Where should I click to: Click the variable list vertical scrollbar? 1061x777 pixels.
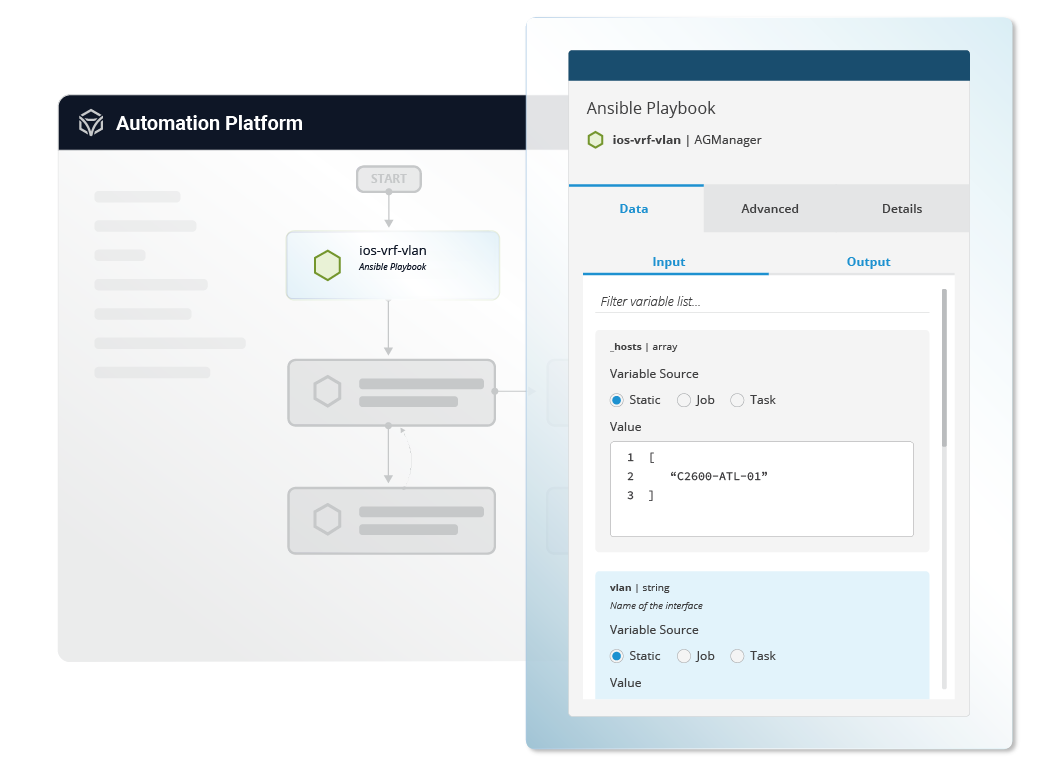pos(943,370)
